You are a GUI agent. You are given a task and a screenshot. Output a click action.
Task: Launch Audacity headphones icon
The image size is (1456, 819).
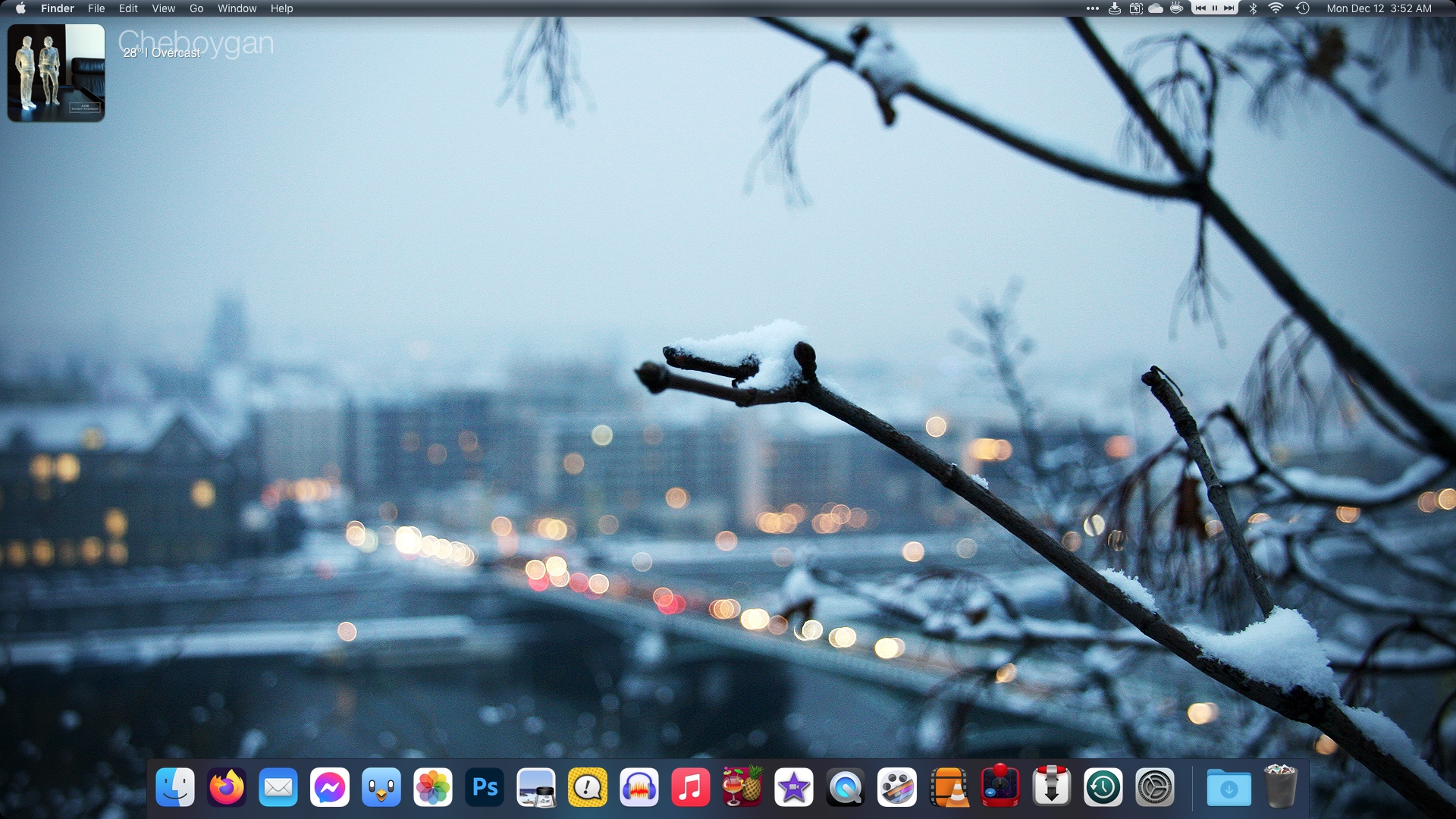tap(639, 788)
